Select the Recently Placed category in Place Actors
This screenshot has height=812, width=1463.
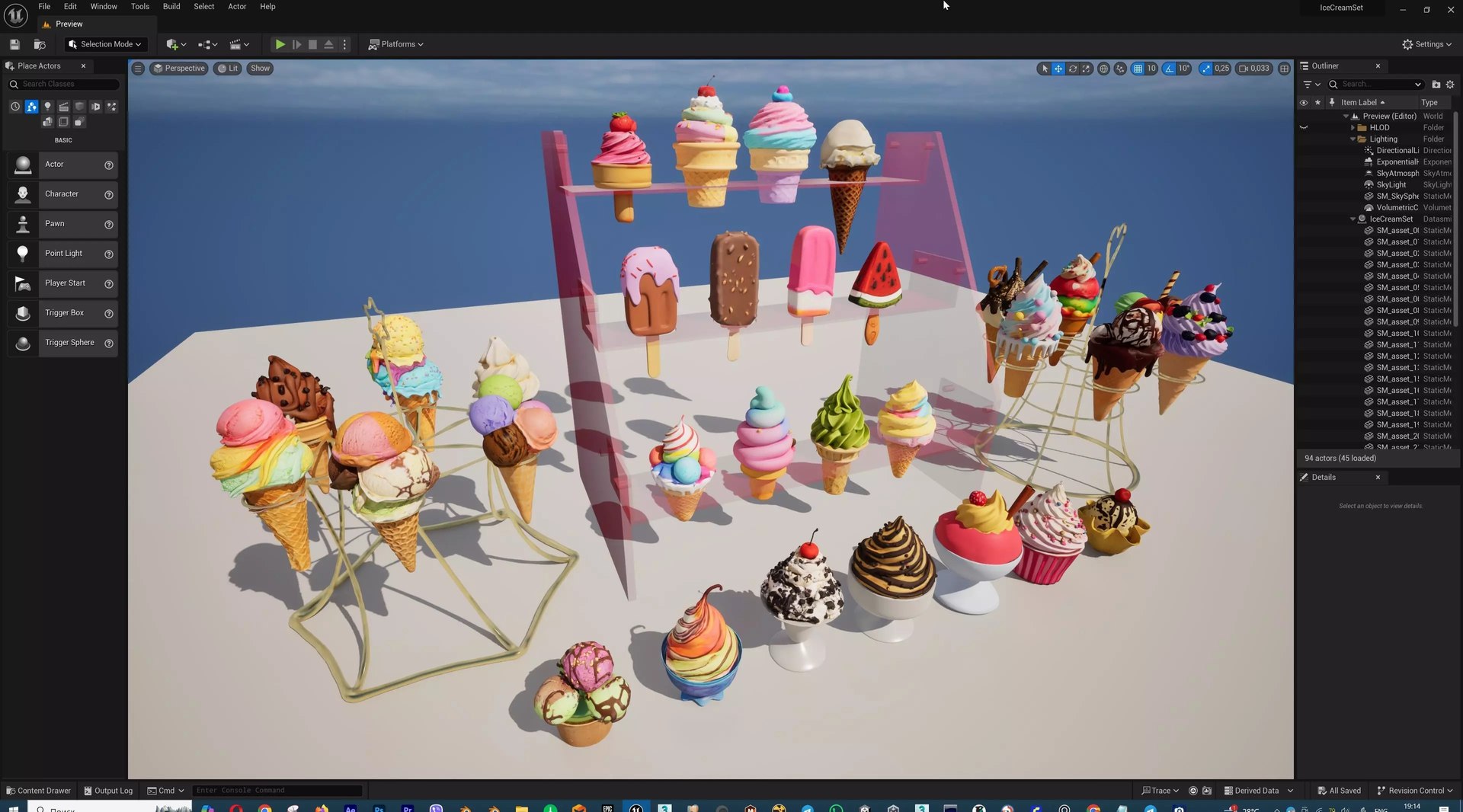15,107
